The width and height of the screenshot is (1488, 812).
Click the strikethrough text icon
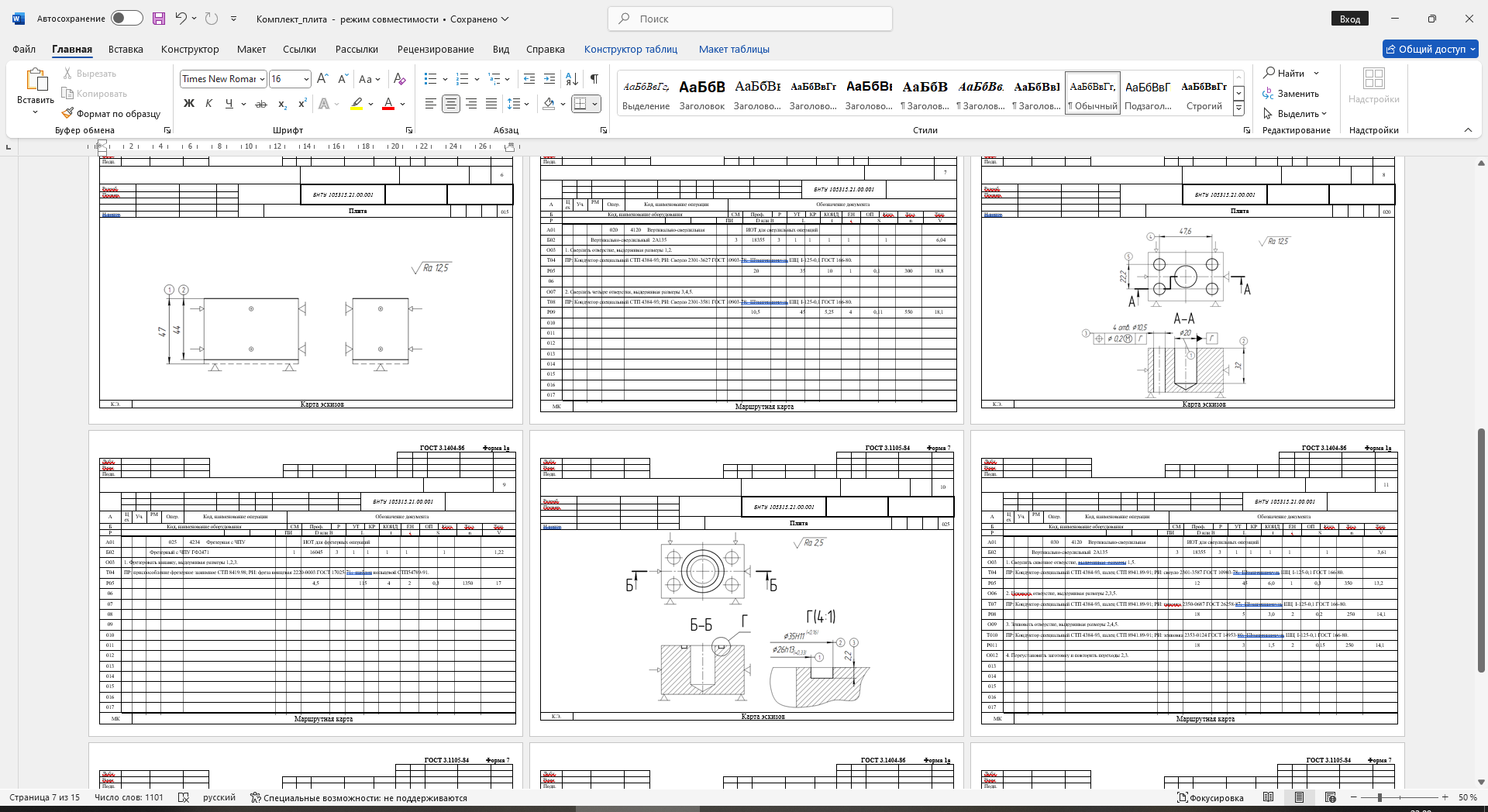click(261, 104)
